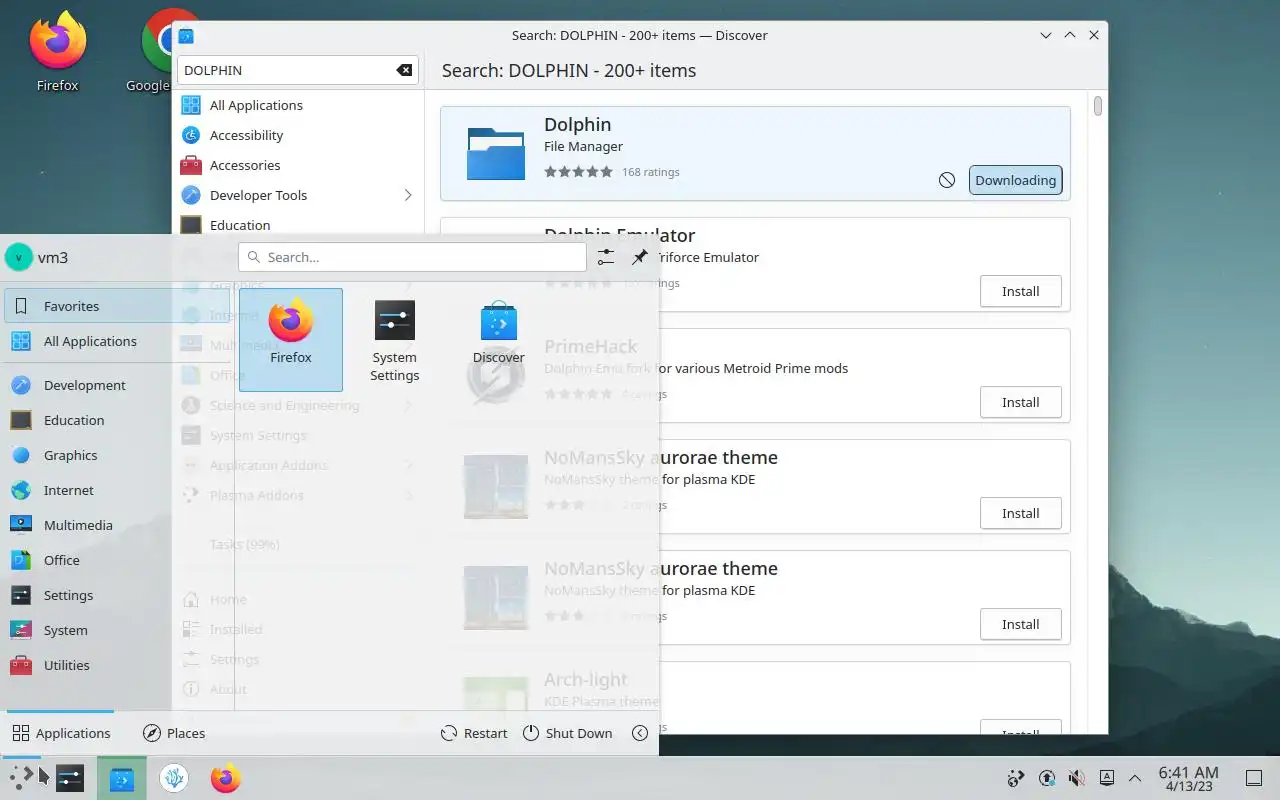This screenshot has height=800, width=1280.
Task: Switch to the Applications tab in launcher
Action: point(61,733)
